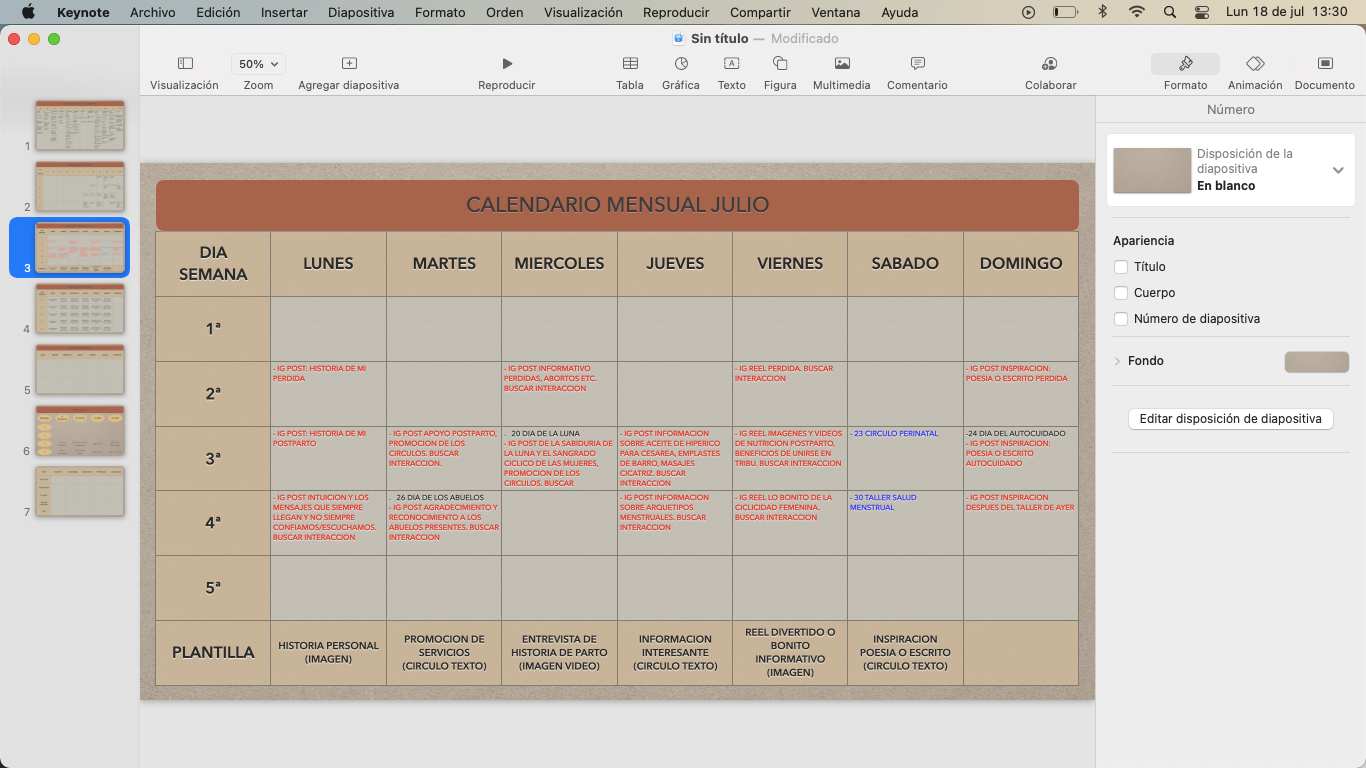Check the Número de diapositiva option
The height and width of the screenshot is (768, 1366).
[x=1121, y=319]
